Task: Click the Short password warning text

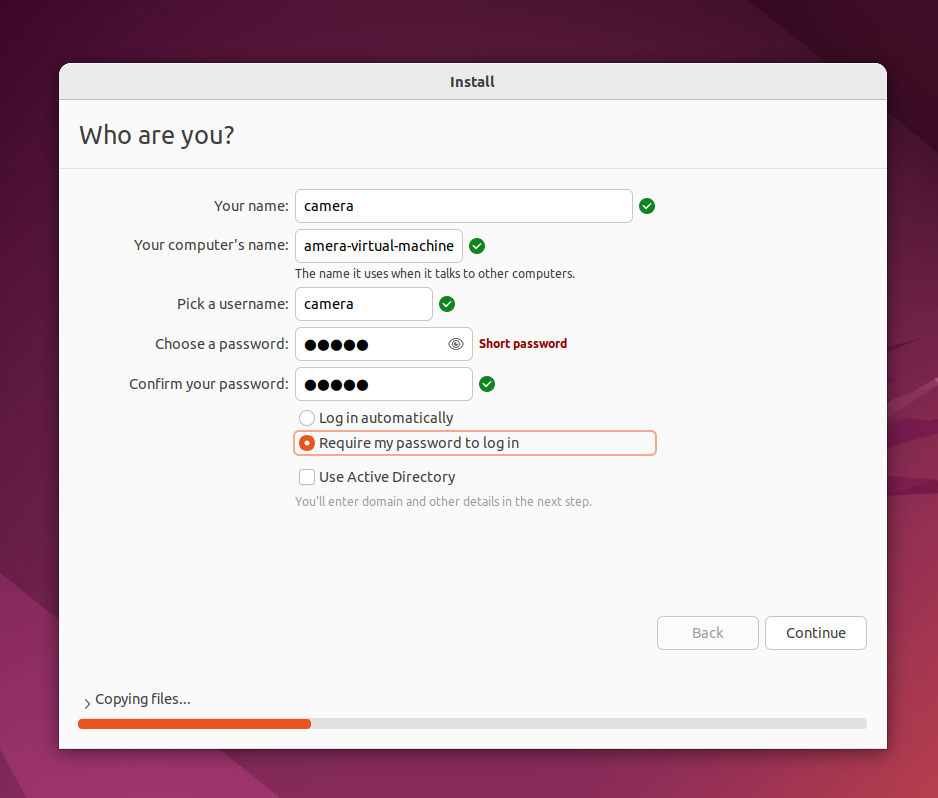Action: click(x=523, y=344)
